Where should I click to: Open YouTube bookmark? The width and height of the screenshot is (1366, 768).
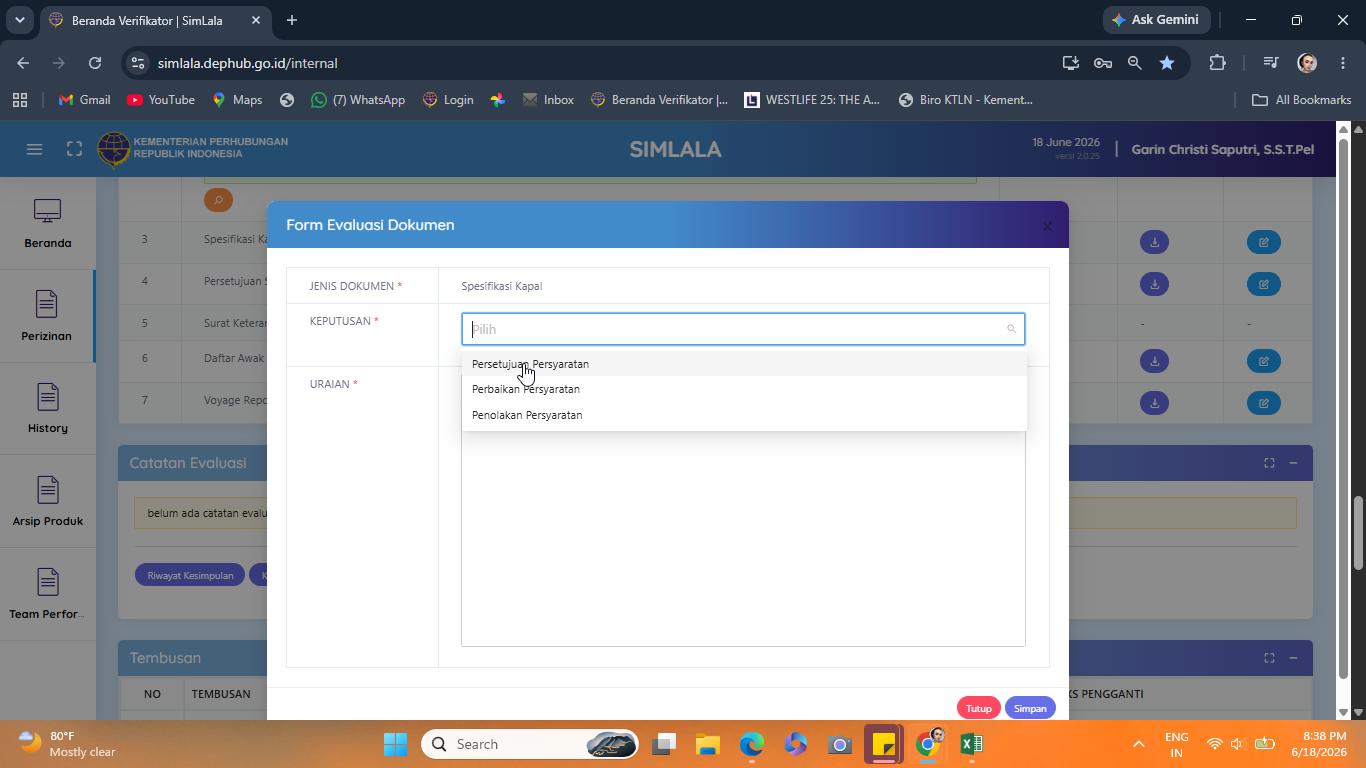[x=161, y=100]
